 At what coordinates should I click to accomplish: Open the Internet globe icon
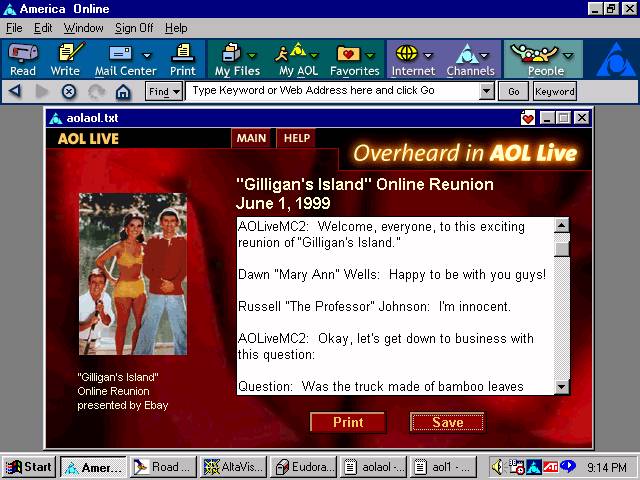coord(407,53)
